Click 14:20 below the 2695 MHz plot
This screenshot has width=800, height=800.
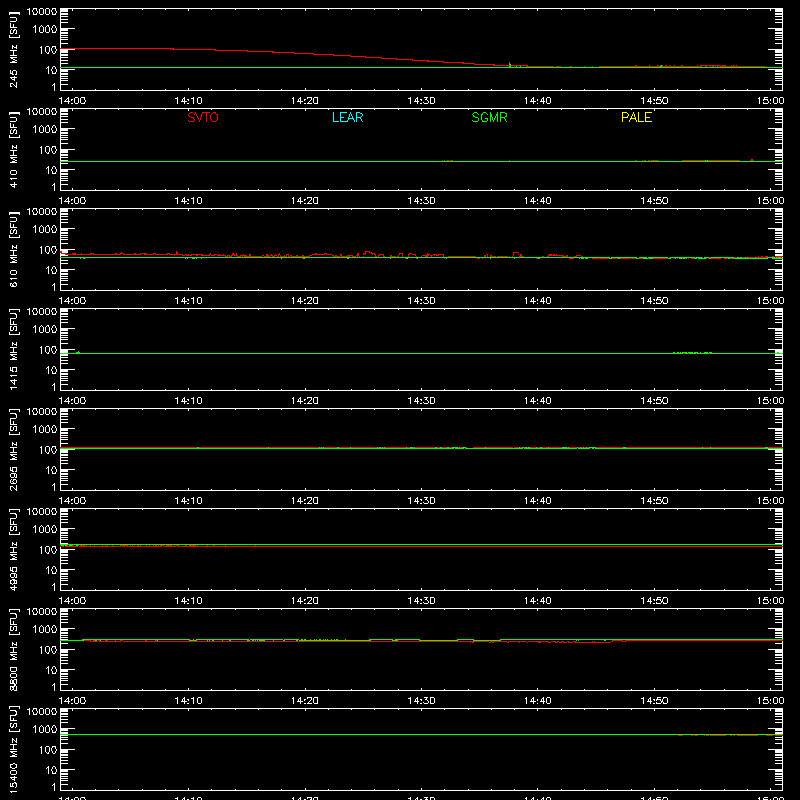coord(305,501)
